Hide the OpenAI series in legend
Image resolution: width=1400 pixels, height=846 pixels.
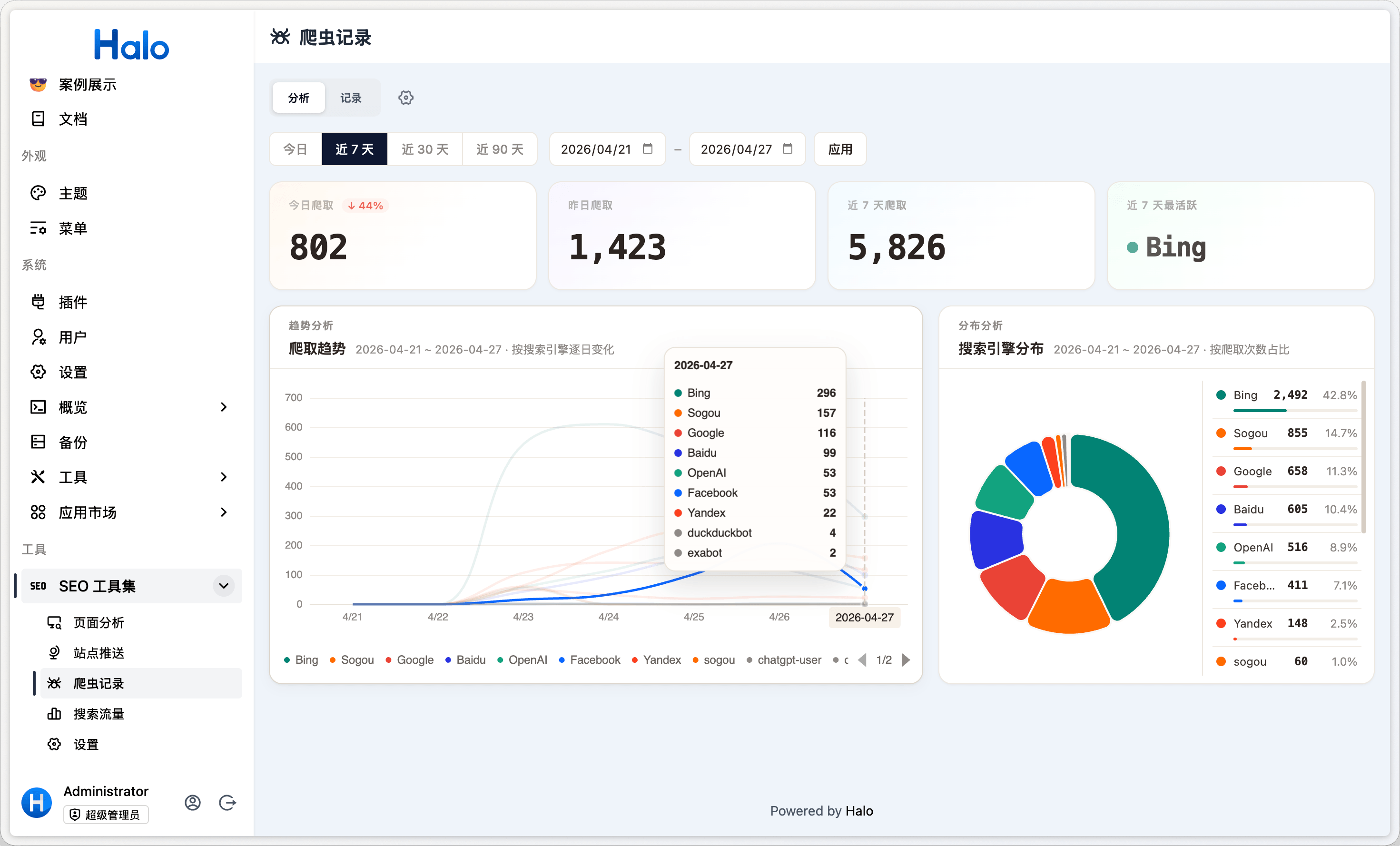(x=522, y=659)
